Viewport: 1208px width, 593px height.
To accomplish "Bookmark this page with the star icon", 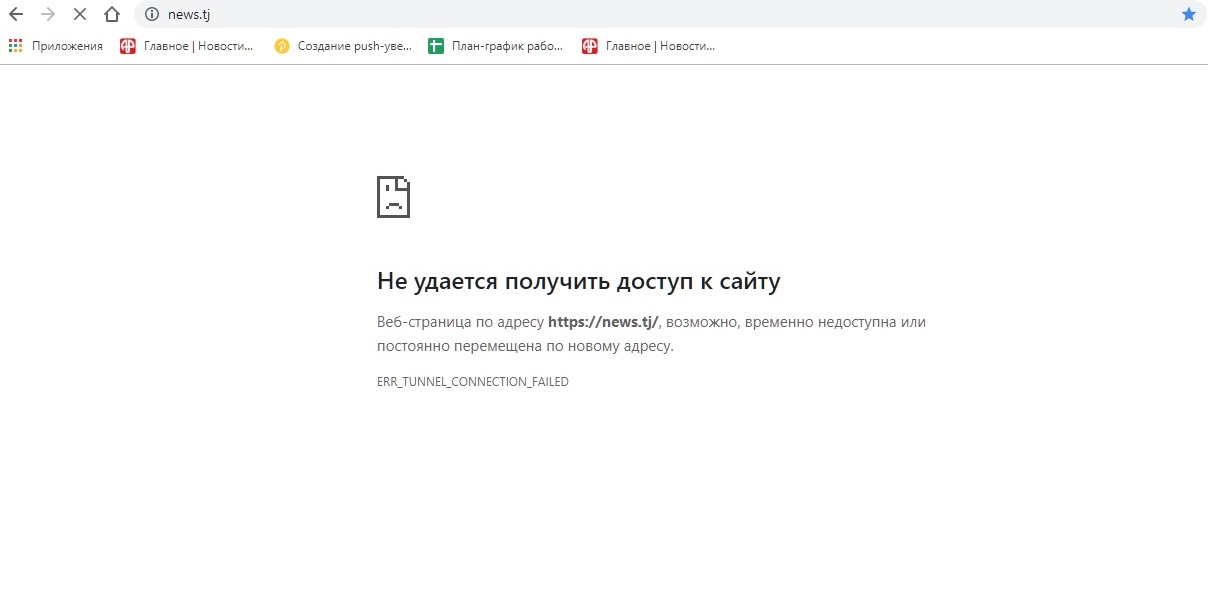I will 1188,14.
